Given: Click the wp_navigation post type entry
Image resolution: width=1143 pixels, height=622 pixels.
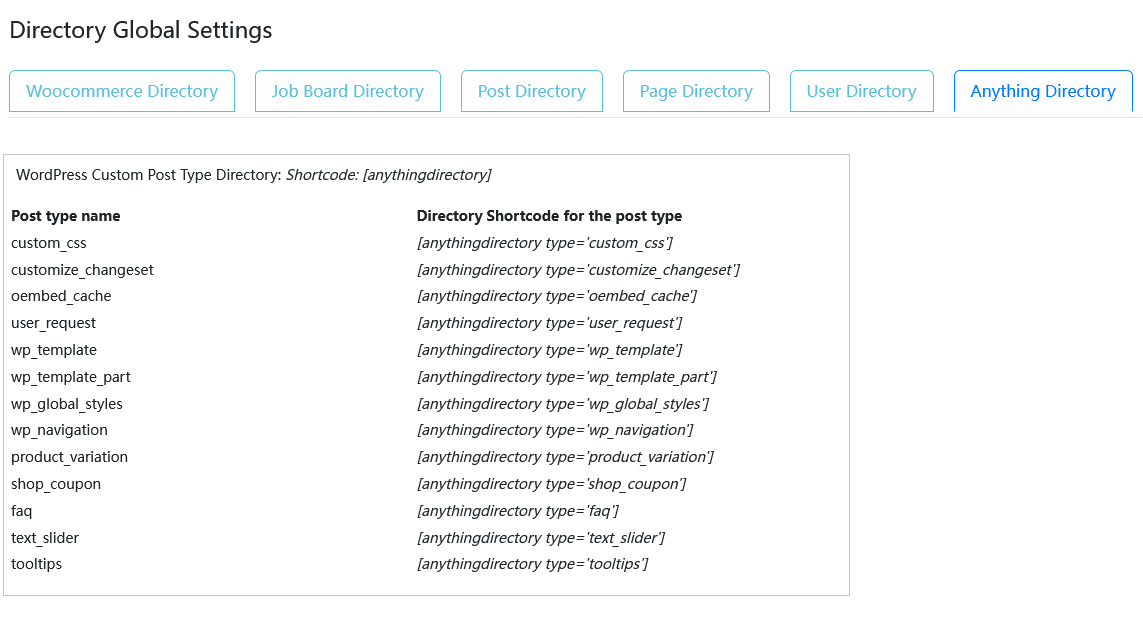Looking at the screenshot, I should click(59, 430).
